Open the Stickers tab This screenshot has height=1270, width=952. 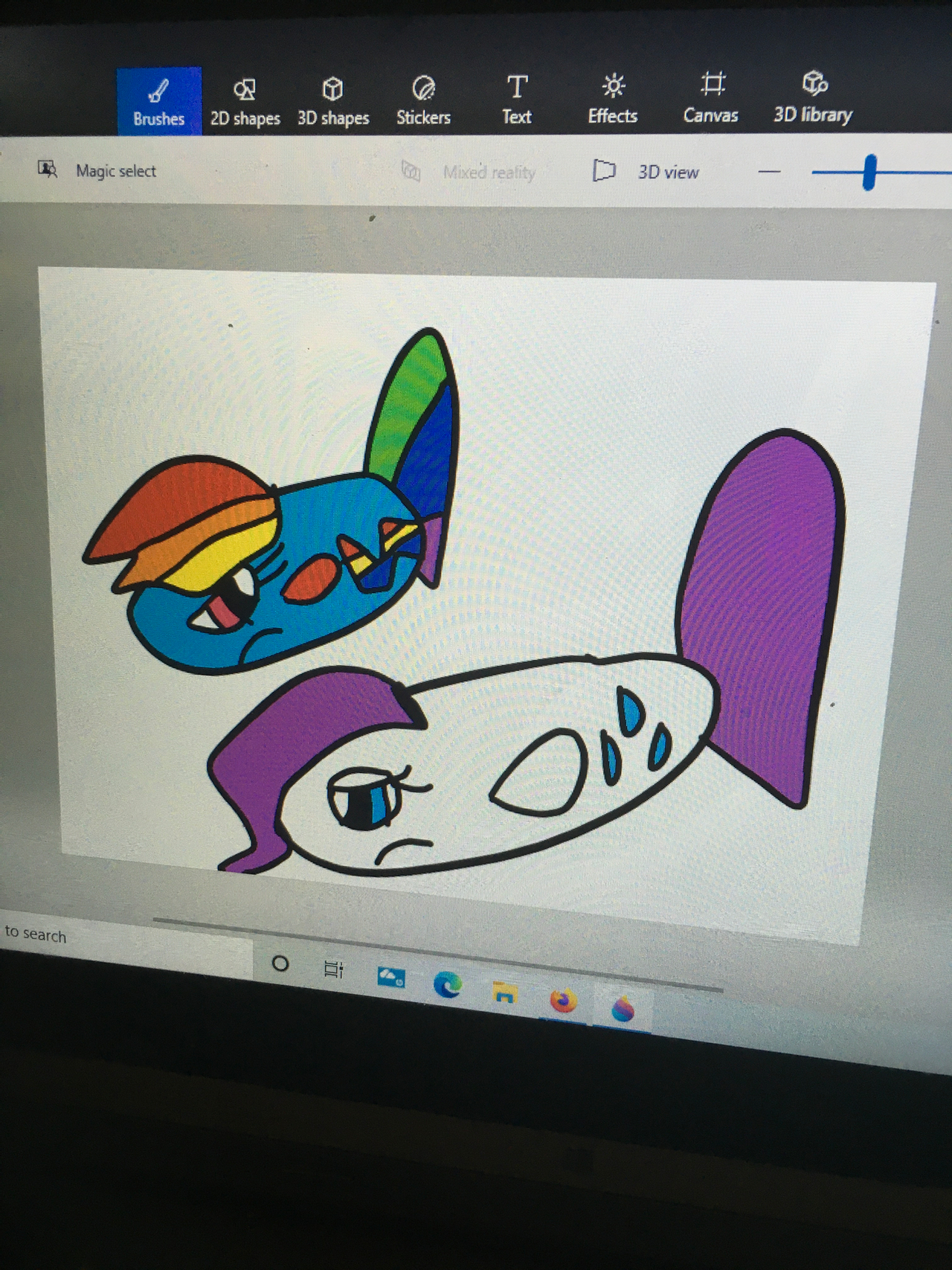(x=423, y=101)
